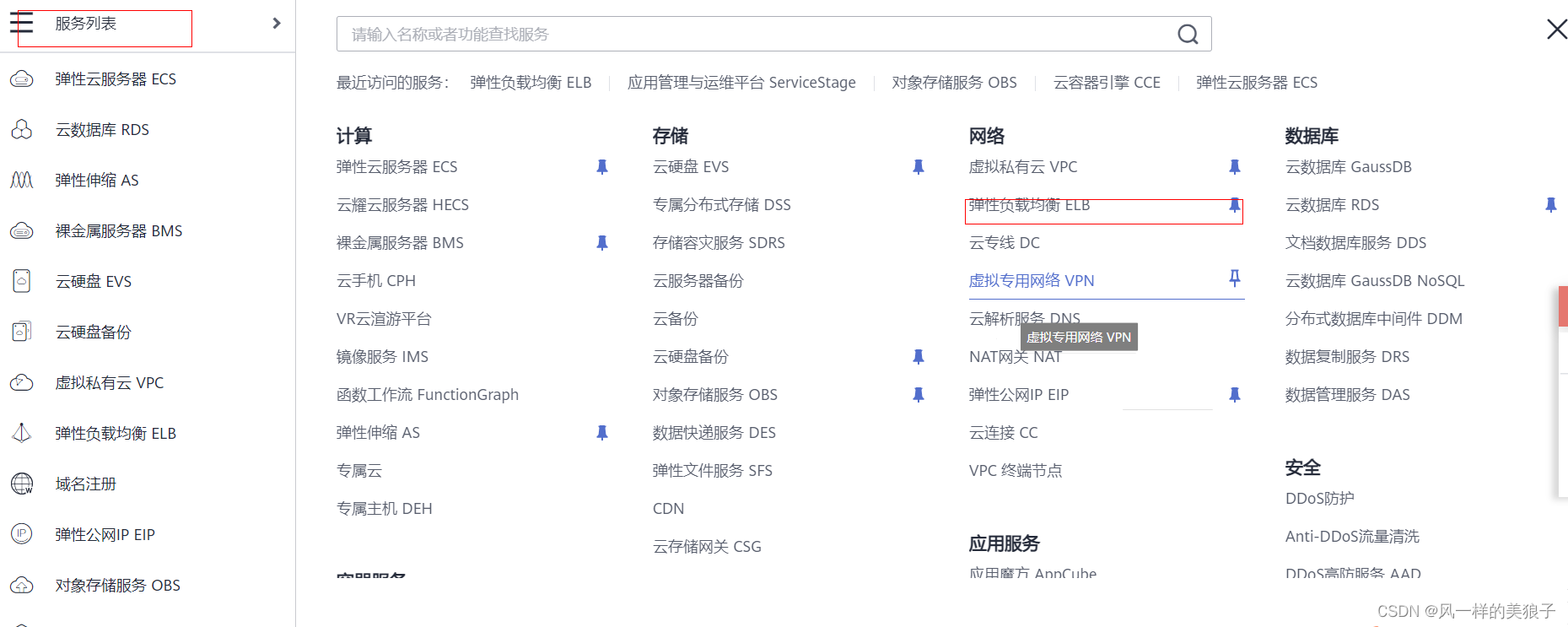This screenshot has height=627, width=1568.
Task: Unpin 云硬盘备份 in 存储 column
Action: (919, 357)
